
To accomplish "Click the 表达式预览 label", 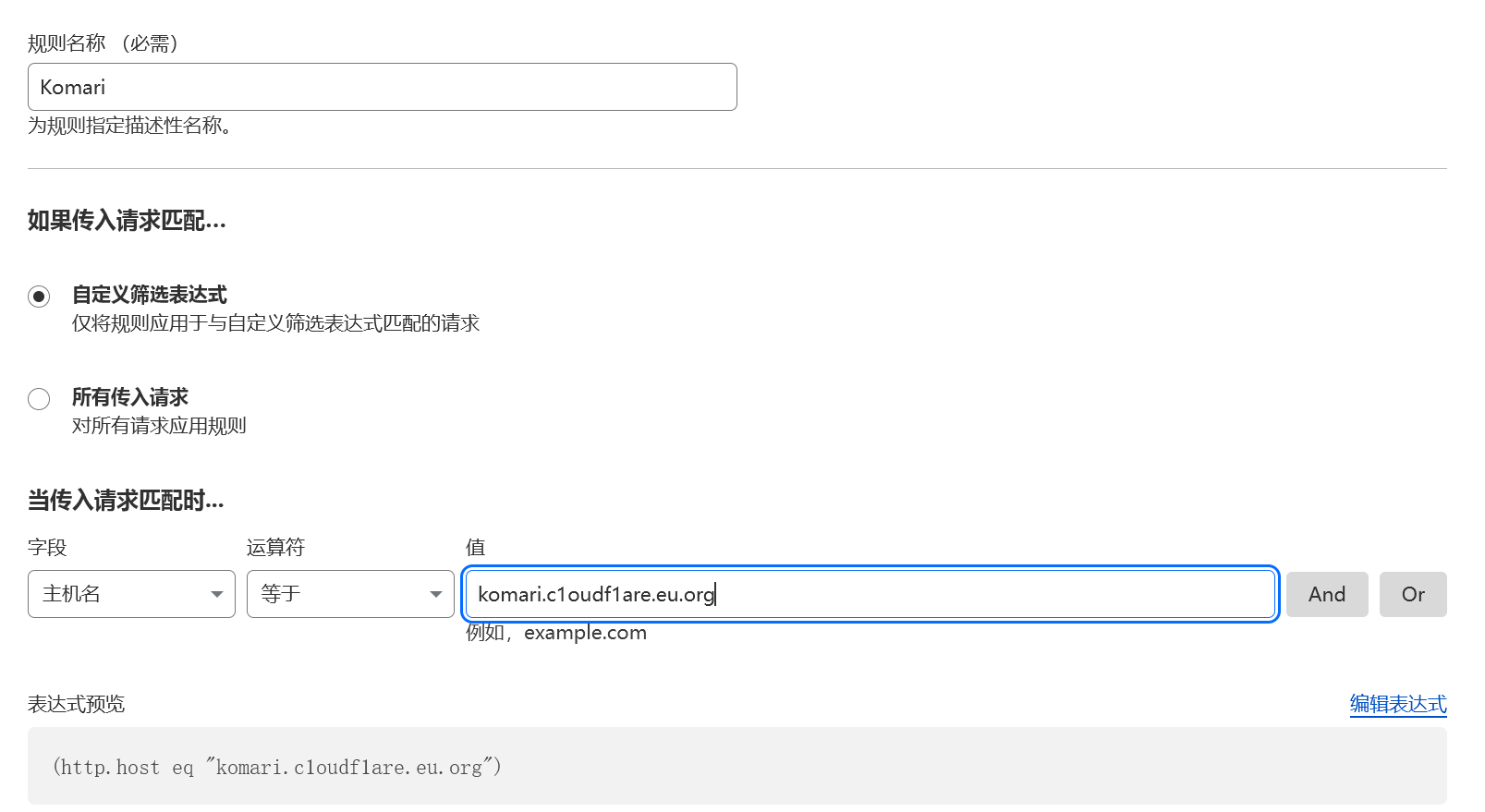I will [76, 704].
